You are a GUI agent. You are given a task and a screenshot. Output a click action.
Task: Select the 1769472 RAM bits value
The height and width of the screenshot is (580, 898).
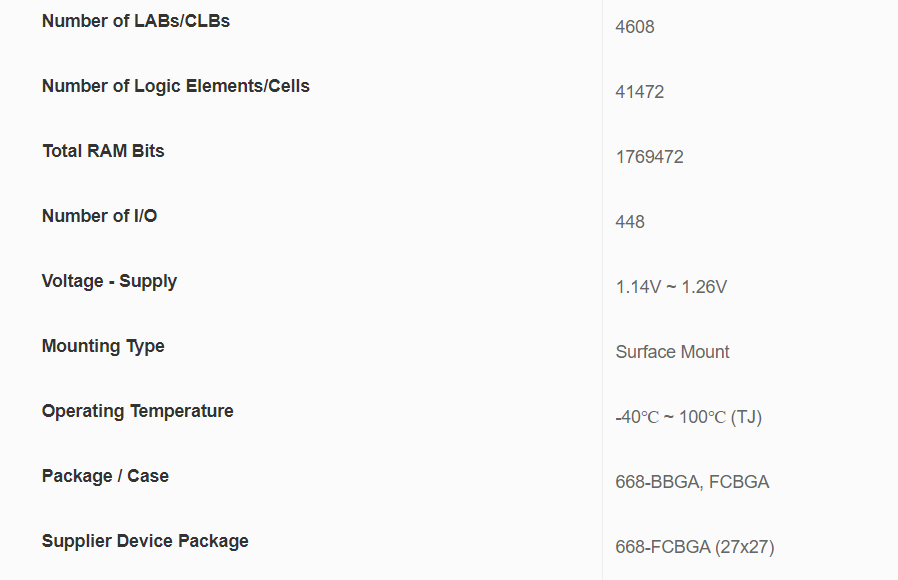click(x=649, y=157)
